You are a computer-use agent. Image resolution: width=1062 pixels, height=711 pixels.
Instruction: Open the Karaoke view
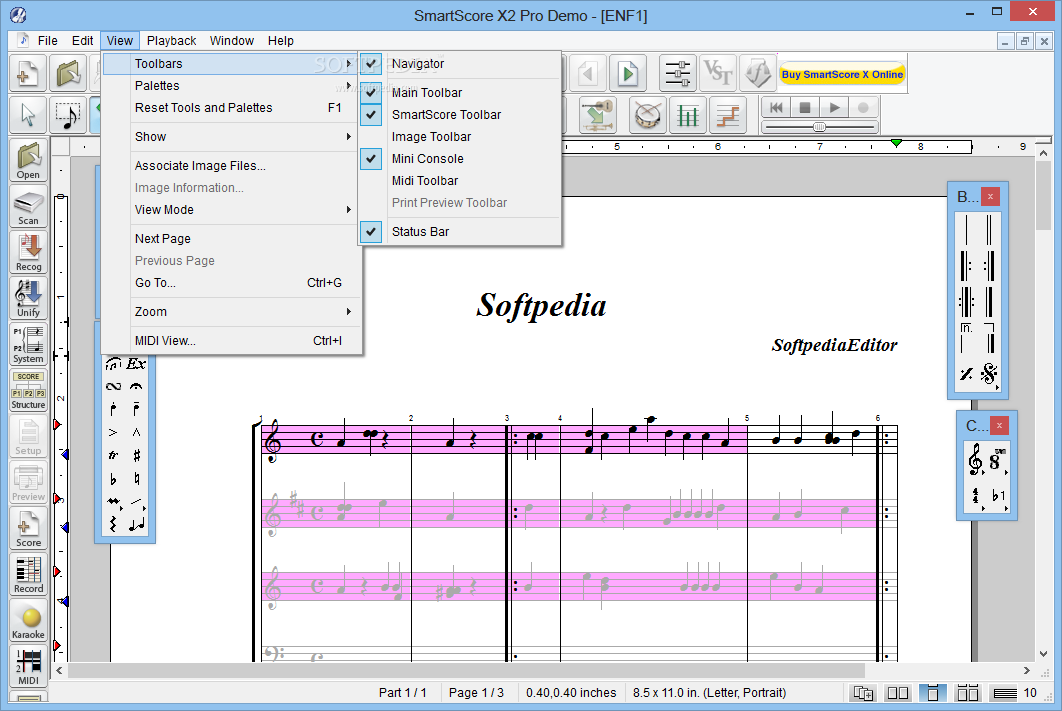[28, 621]
